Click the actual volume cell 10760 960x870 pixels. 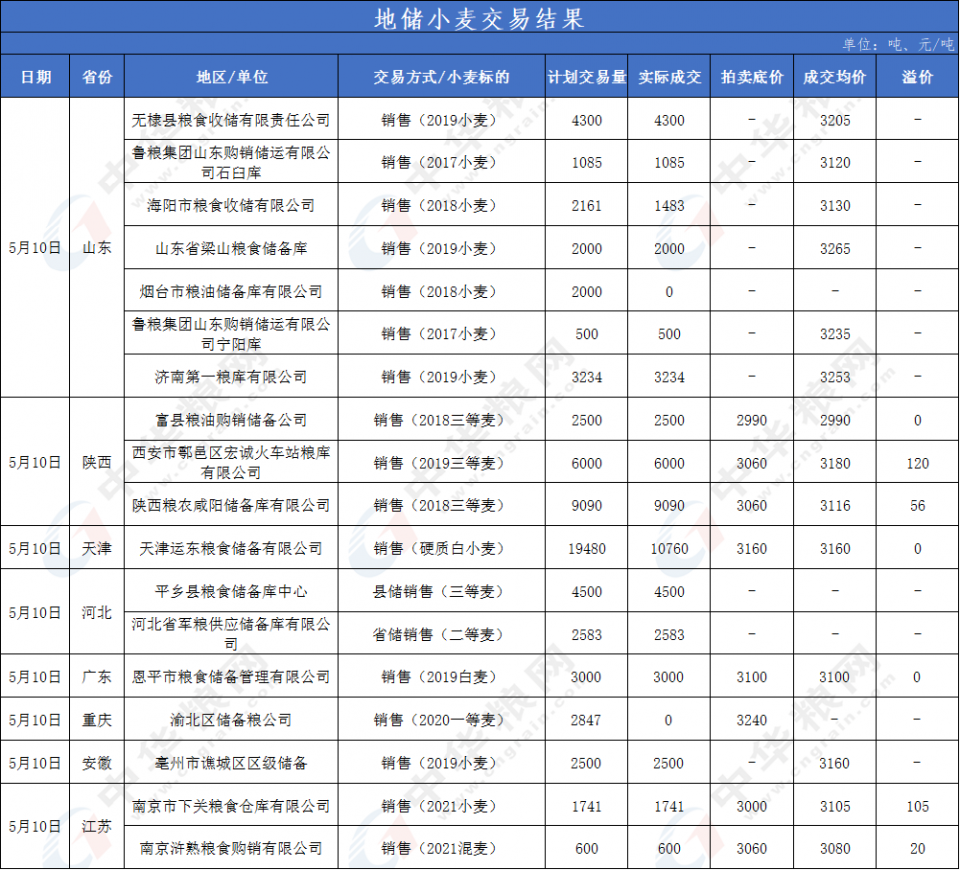pyautogui.click(x=669, y=548)
